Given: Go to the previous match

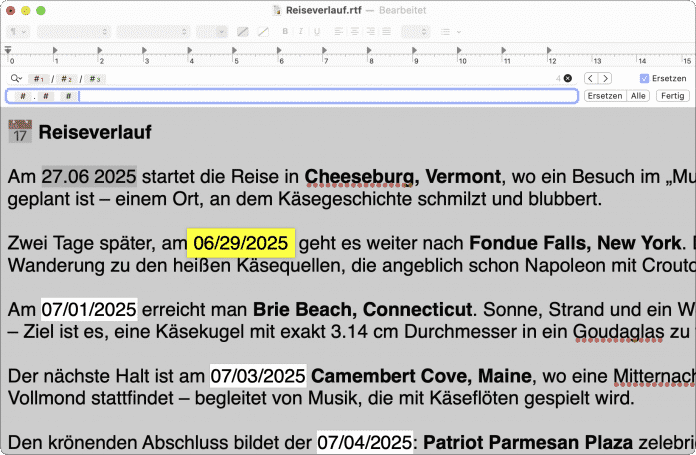Looking at the screenshot, I should pos(591,79).
